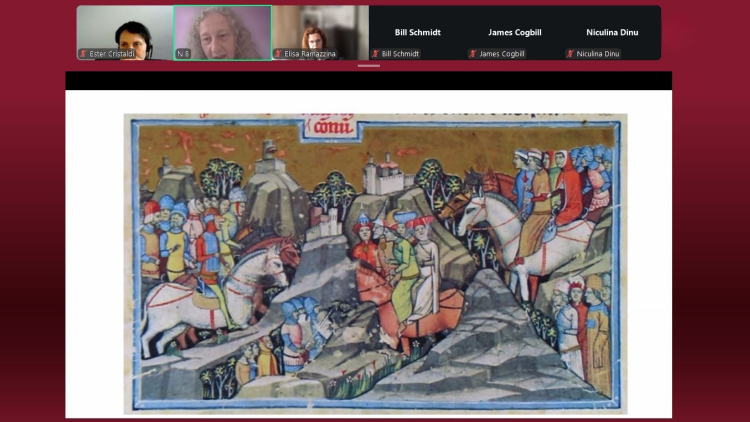Click muted mic icon on Bill Schmidt label
750x422 pixels.
376,54
